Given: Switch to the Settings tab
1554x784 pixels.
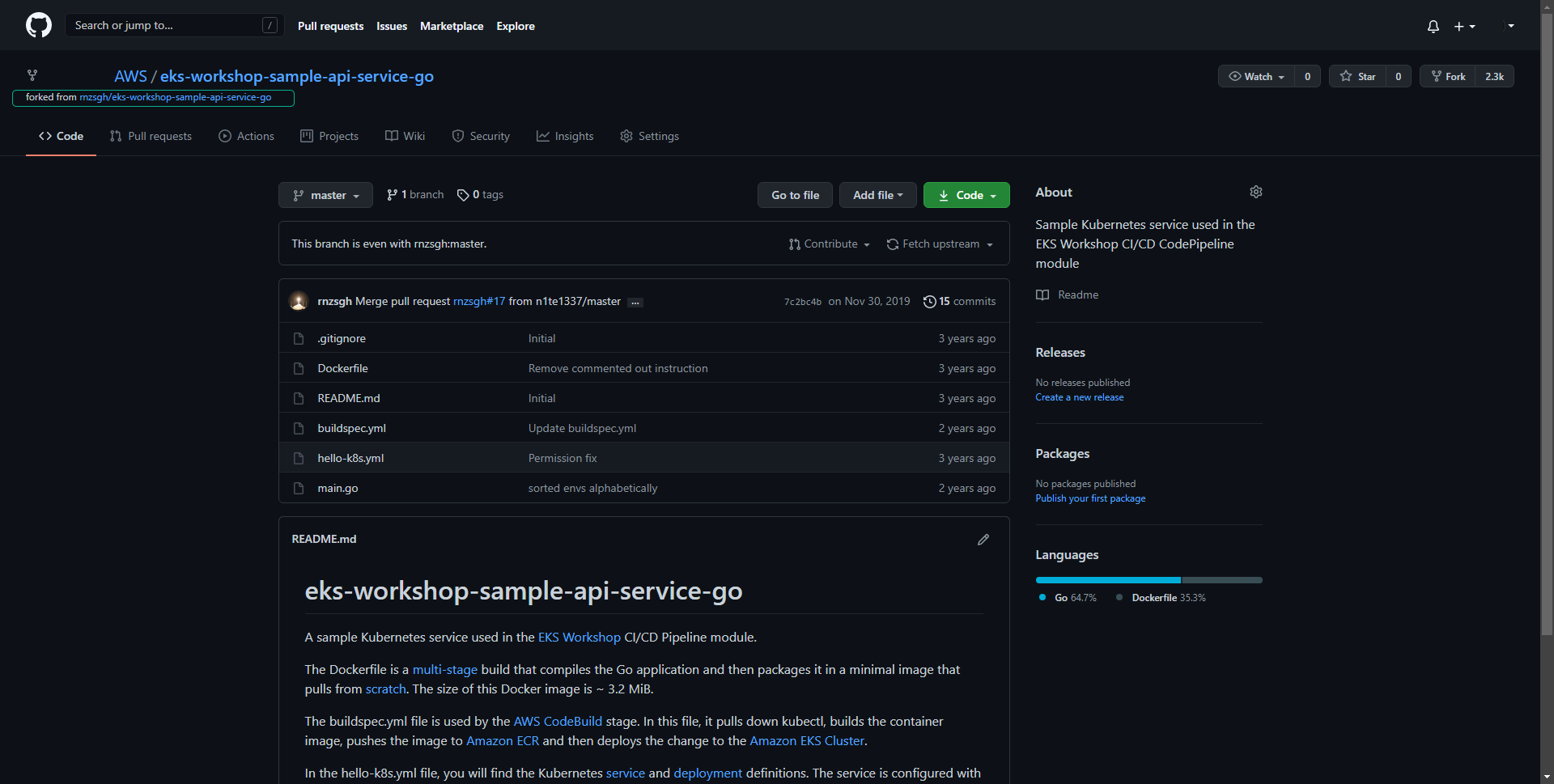Looking at the screenshot, I should [649, 136].
